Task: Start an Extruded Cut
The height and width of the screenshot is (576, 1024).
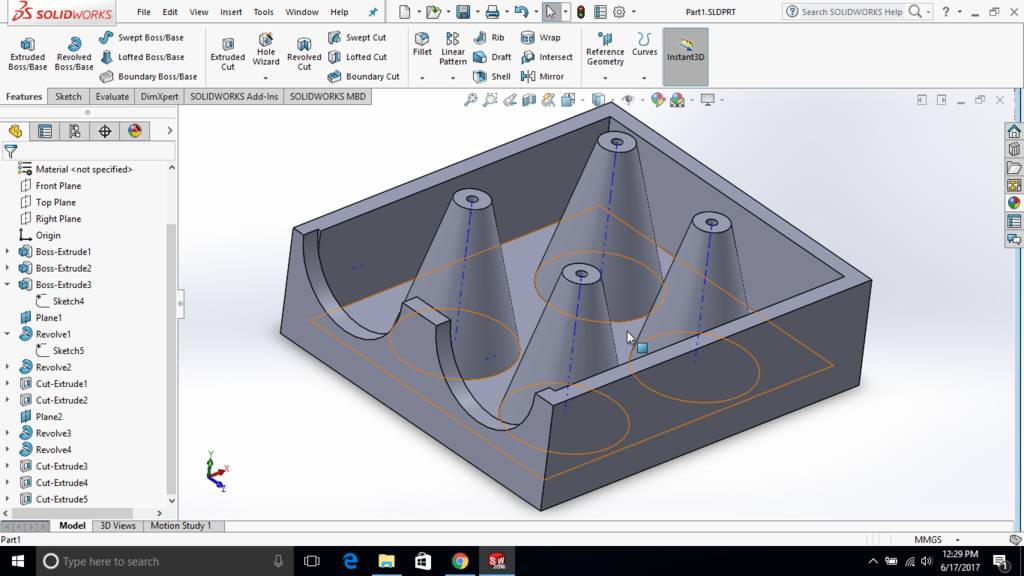Action: click(x=227, y=54)
